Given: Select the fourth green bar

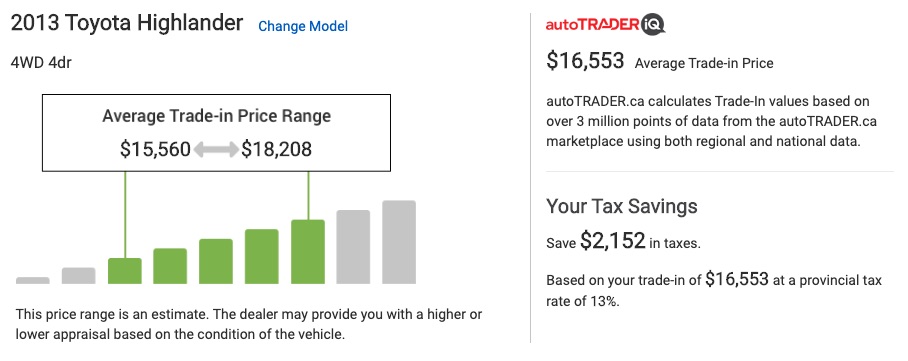Looking at the screenshot, I should [262, 257].
